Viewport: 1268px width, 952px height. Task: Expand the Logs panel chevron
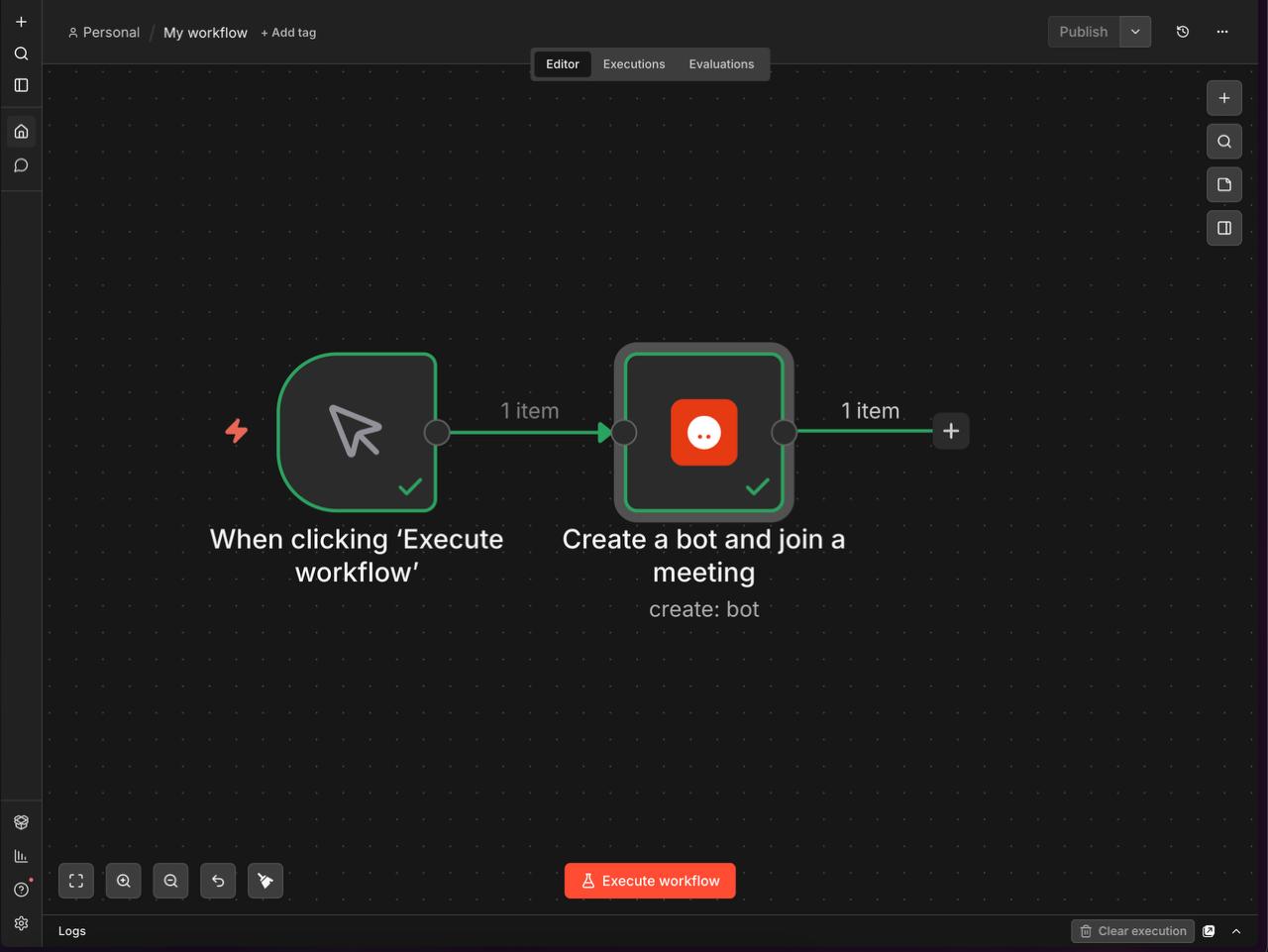(1236, 931)
